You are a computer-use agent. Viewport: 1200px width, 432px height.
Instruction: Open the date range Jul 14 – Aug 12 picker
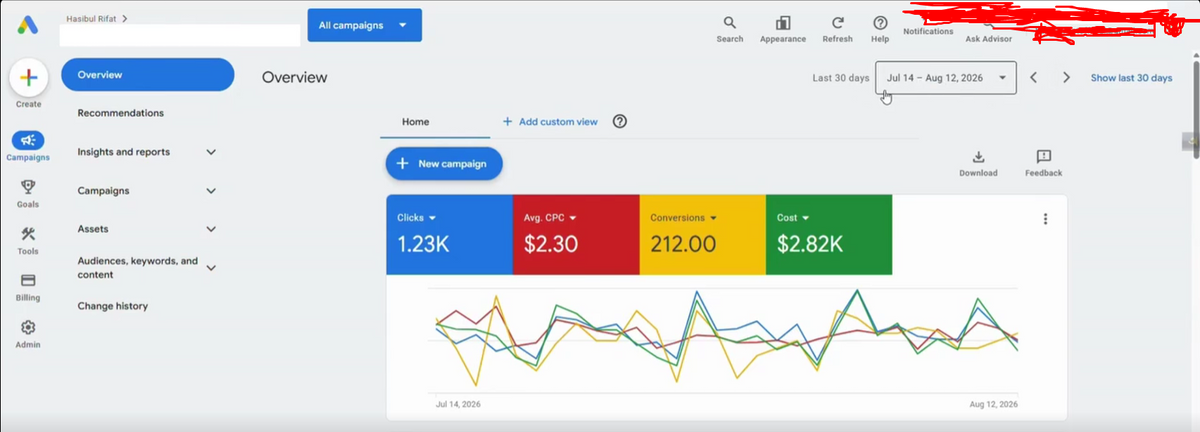(x=946, y=77)
